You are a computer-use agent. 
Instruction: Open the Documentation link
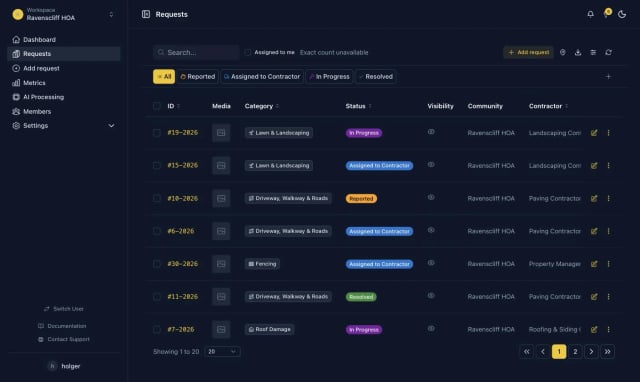pyautogui.click(x=62, y=326)
